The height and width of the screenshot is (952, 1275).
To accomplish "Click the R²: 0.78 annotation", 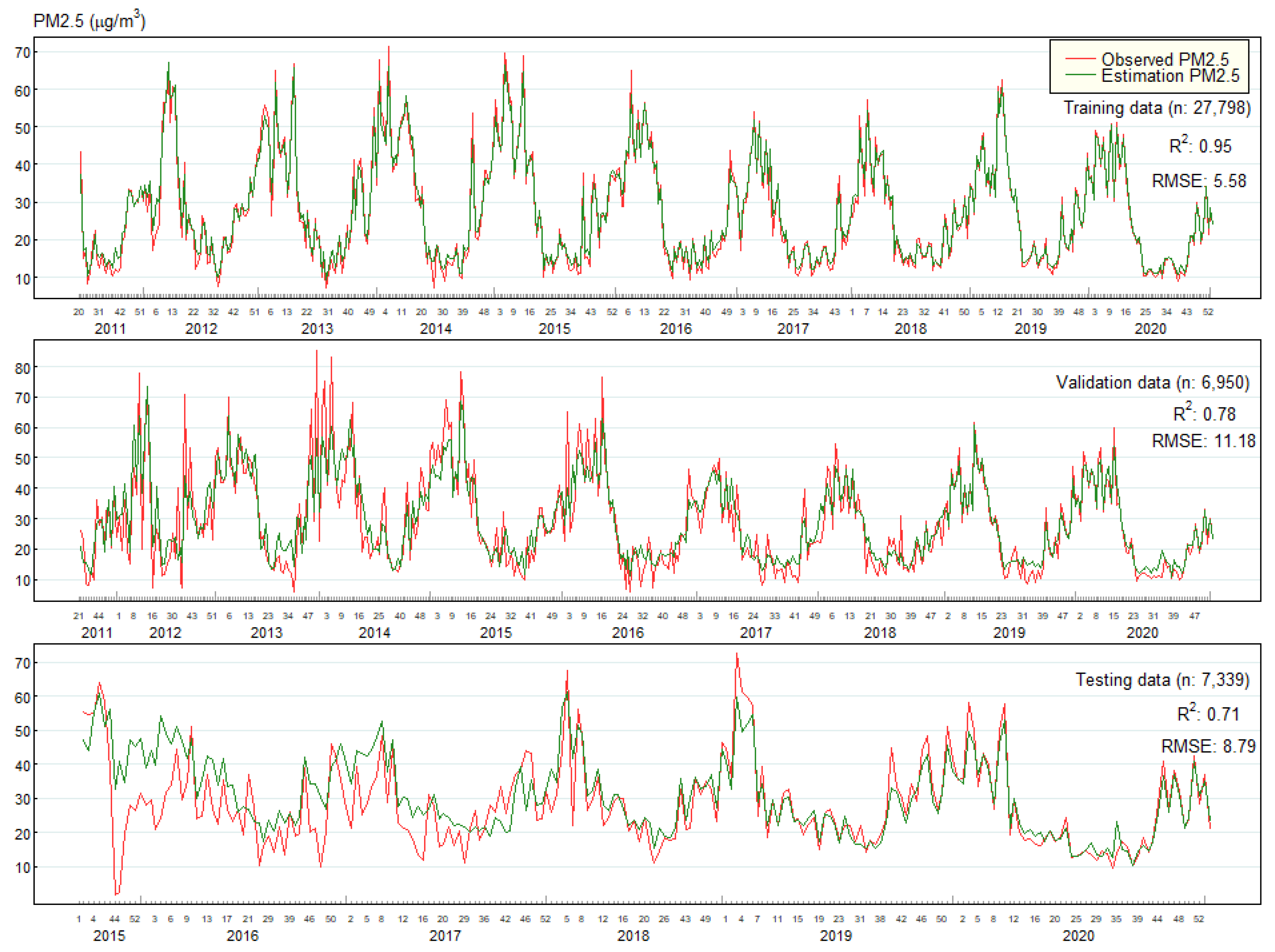I will pos(1204,413).
